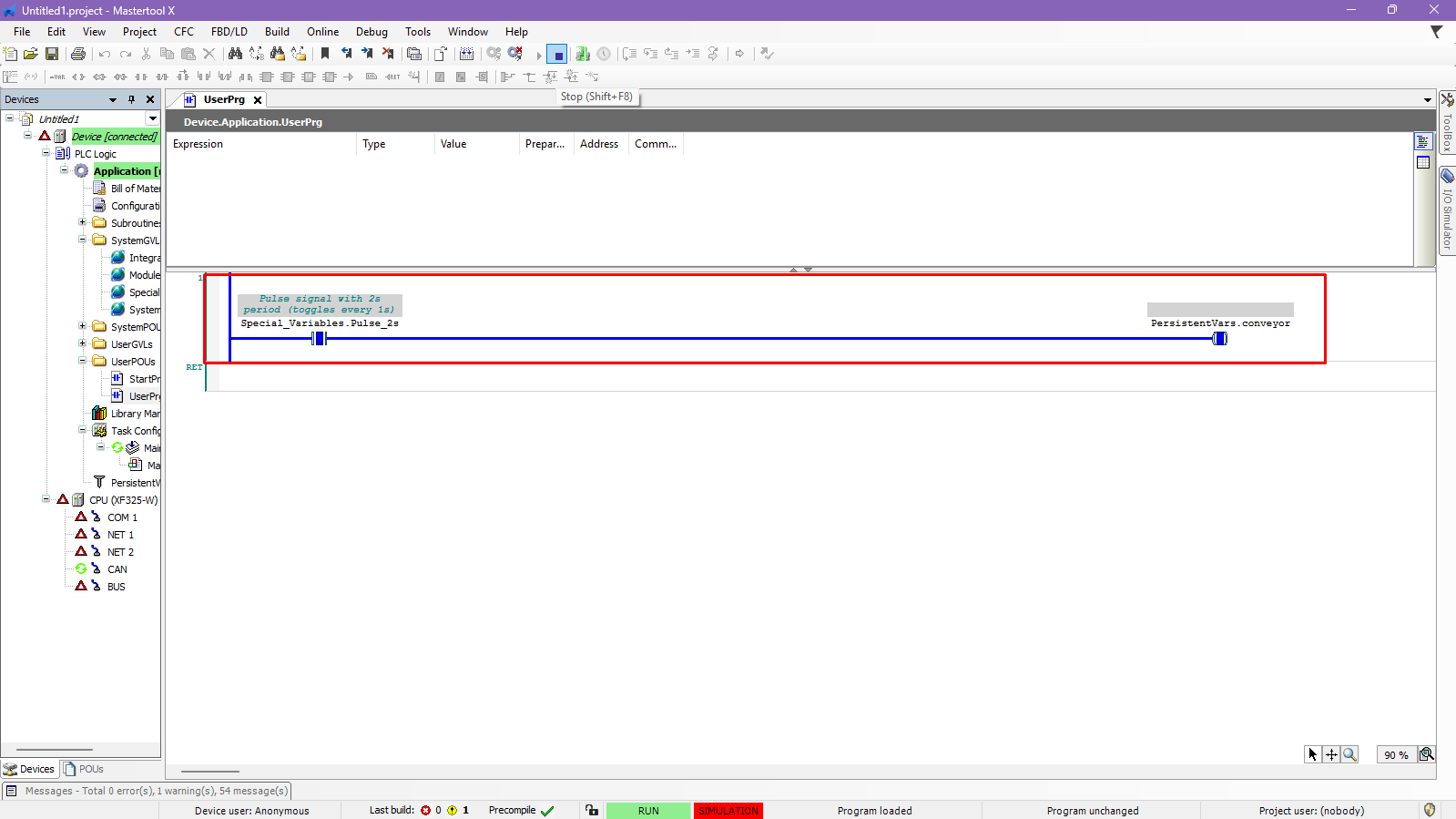1456x819 pixels.
Task: Switch to the POUs tab
Action: click(x=84, y=769)
